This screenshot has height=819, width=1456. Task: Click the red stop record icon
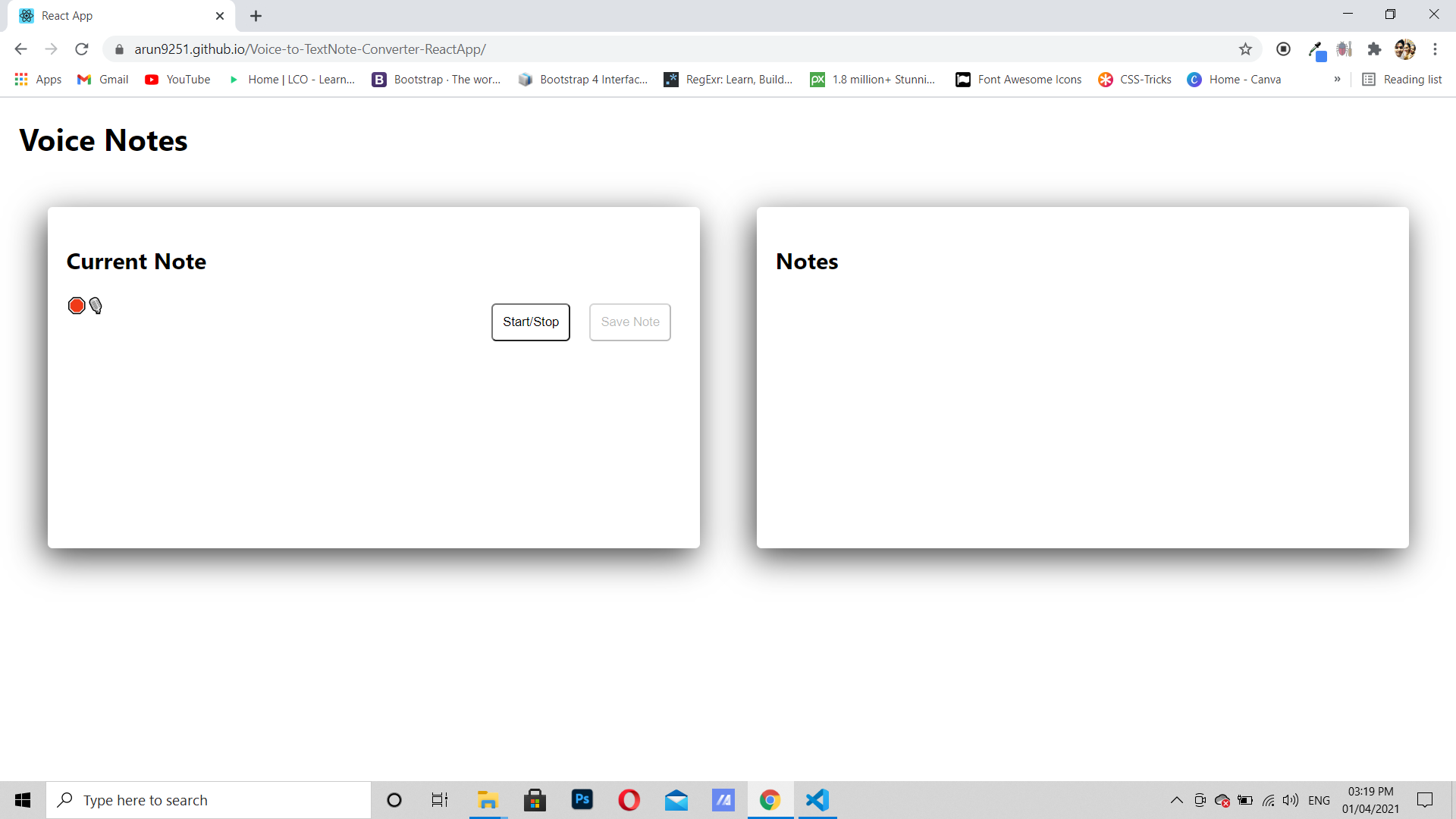pos(76,305)
